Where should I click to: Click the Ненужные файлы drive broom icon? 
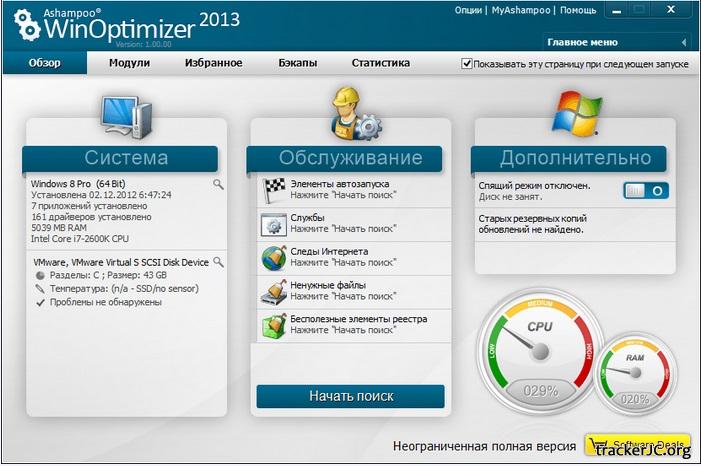[274, 292]
